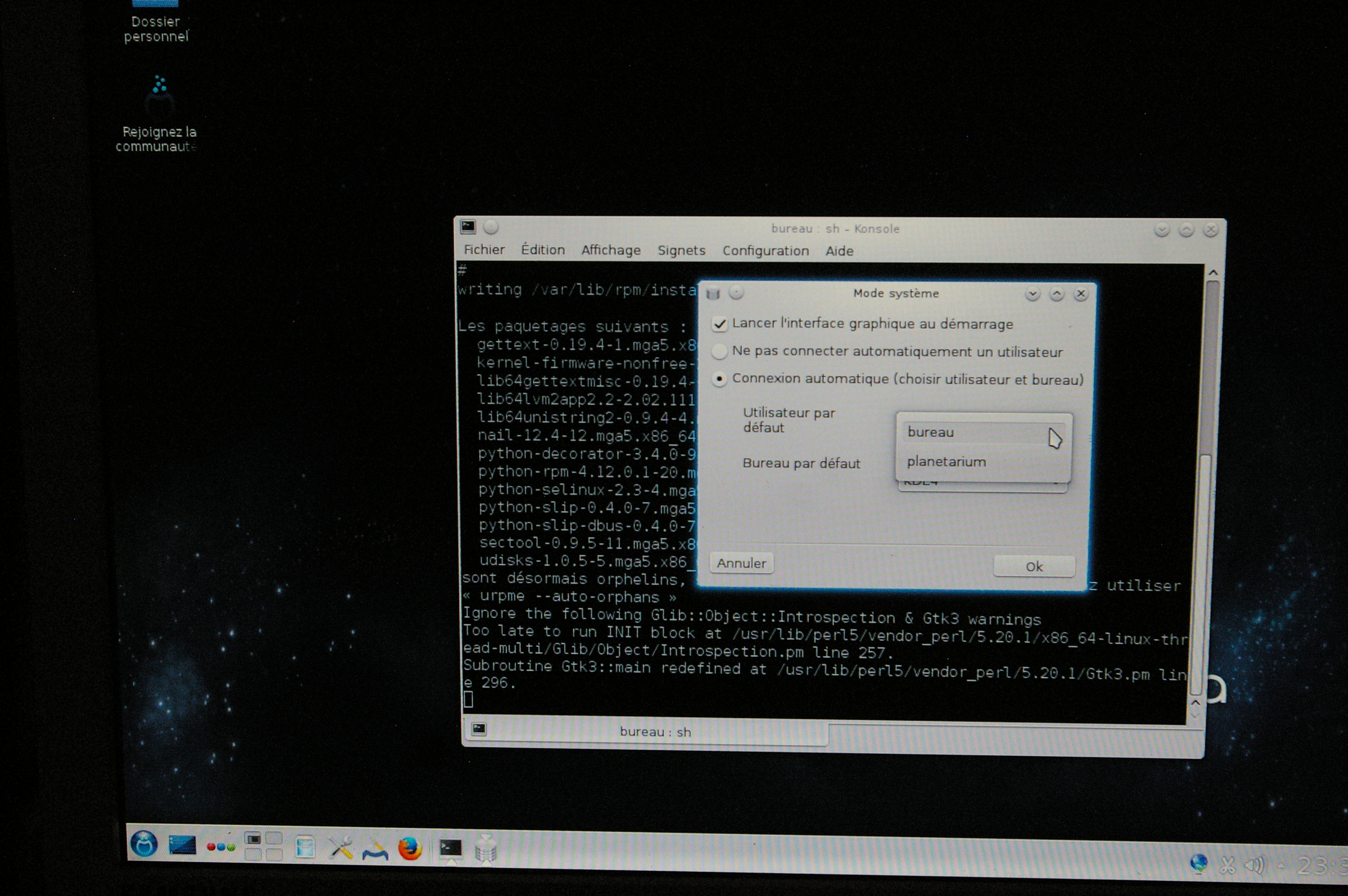This screenshot has width=1348, height=896.
Task: Toggle Lancer l'interface graphique au démarrage checkbox
Action: point(719,324)
